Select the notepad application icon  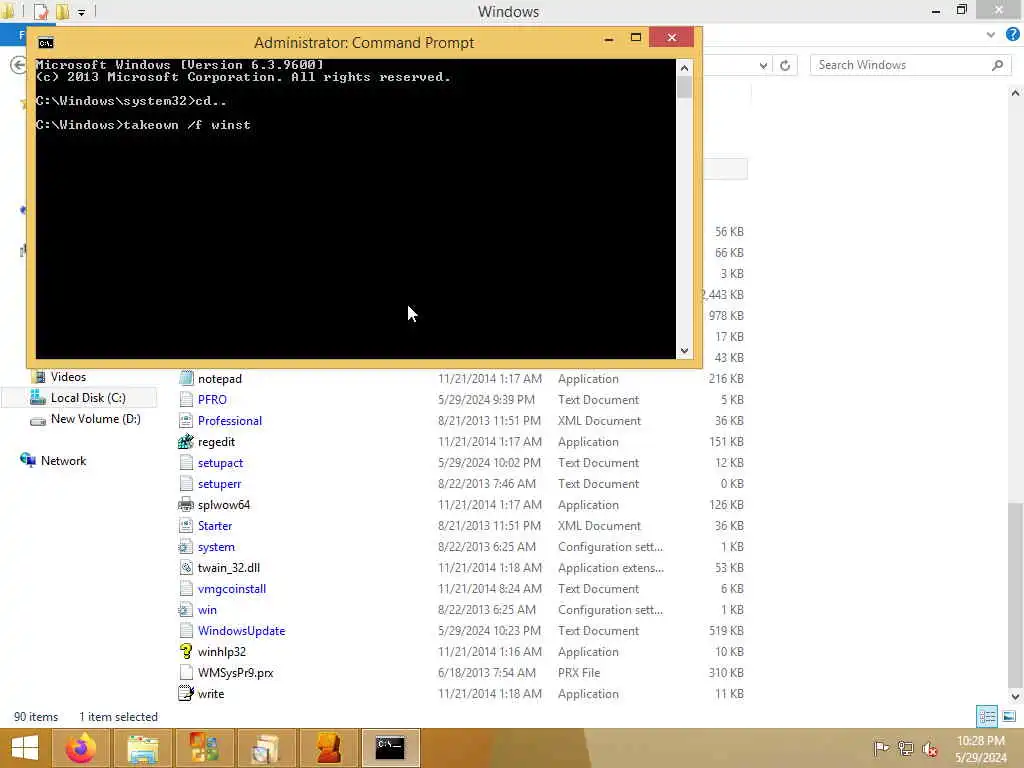coord(186,379)
